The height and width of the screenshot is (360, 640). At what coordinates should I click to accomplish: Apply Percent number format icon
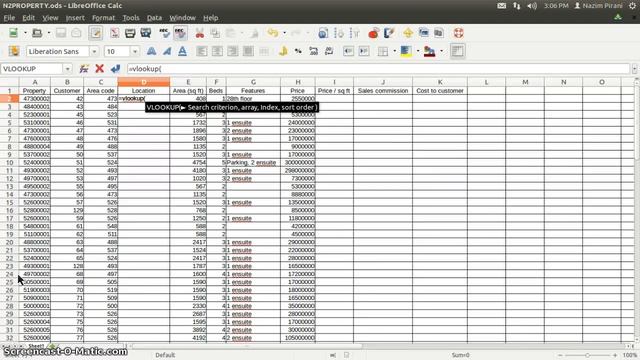(x=298, y=51)
